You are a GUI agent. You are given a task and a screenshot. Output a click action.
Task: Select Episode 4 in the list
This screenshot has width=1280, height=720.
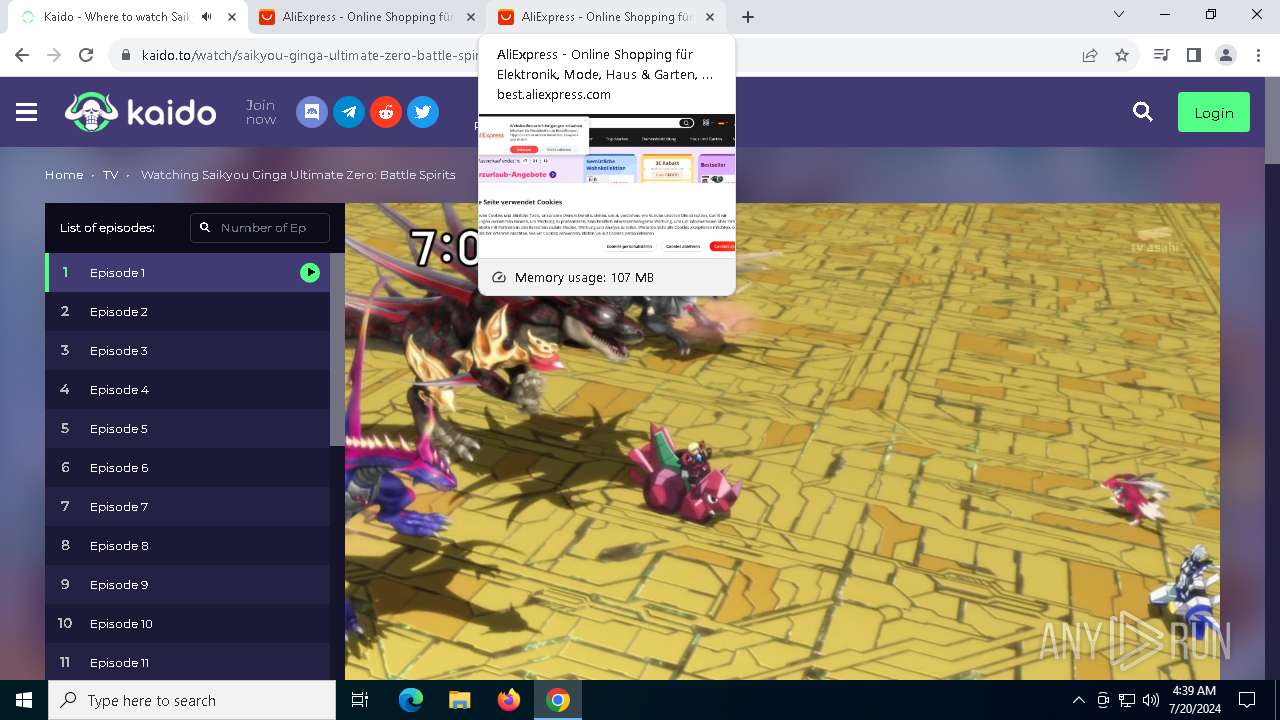coord(187,389)
